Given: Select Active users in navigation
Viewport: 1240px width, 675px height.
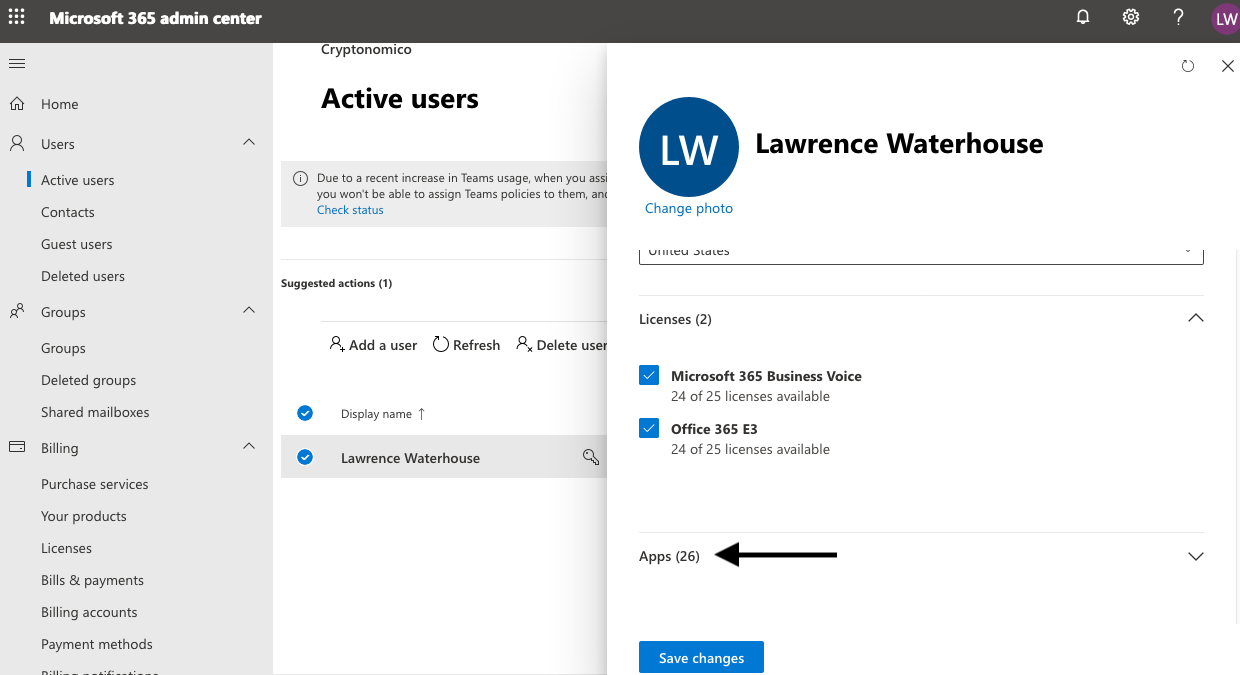Looking at the screenshot, I should [x=77, y=180].
